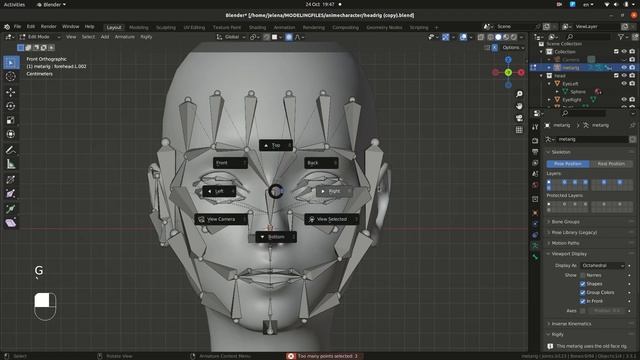Choose View Selected in pie menu
Screen dimensions: 640x360
point(332,219)
